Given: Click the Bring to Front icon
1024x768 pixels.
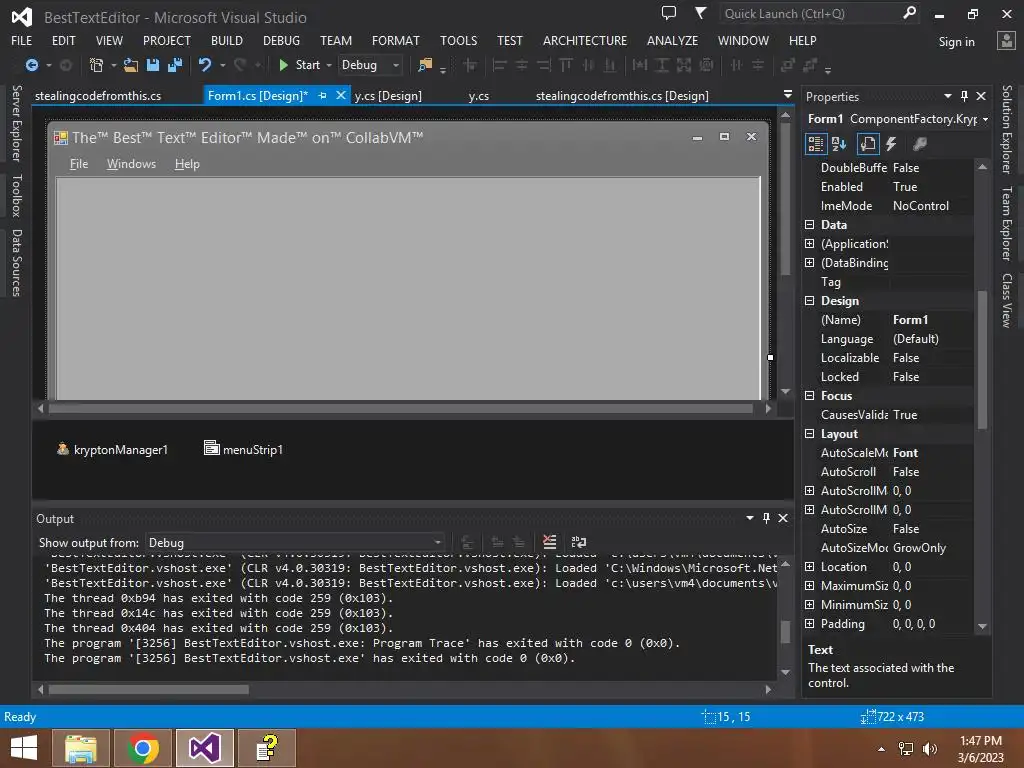Looking at the screenshot, I should point(788,65).
